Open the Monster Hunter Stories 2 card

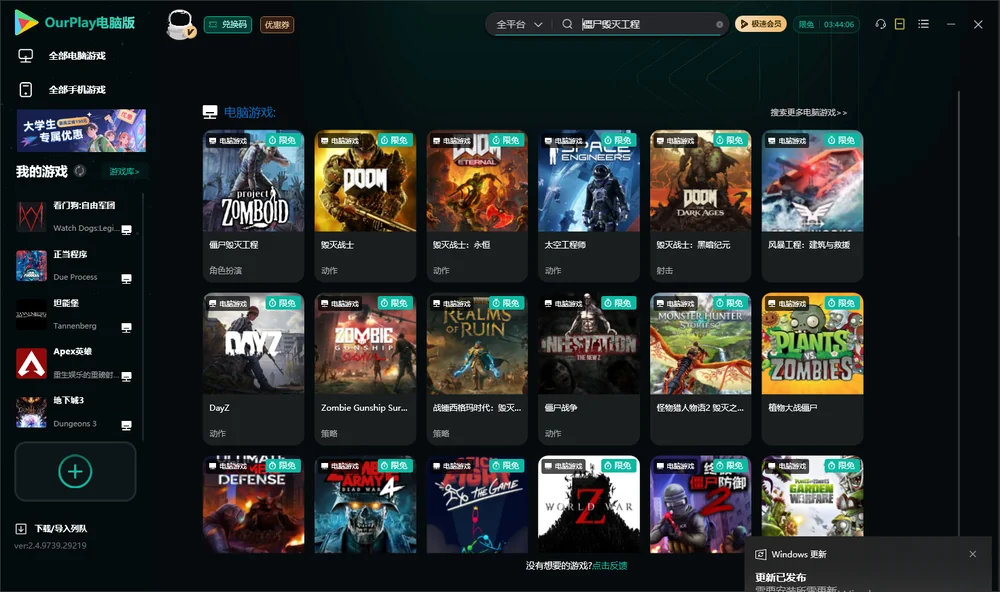coord(700,369)
